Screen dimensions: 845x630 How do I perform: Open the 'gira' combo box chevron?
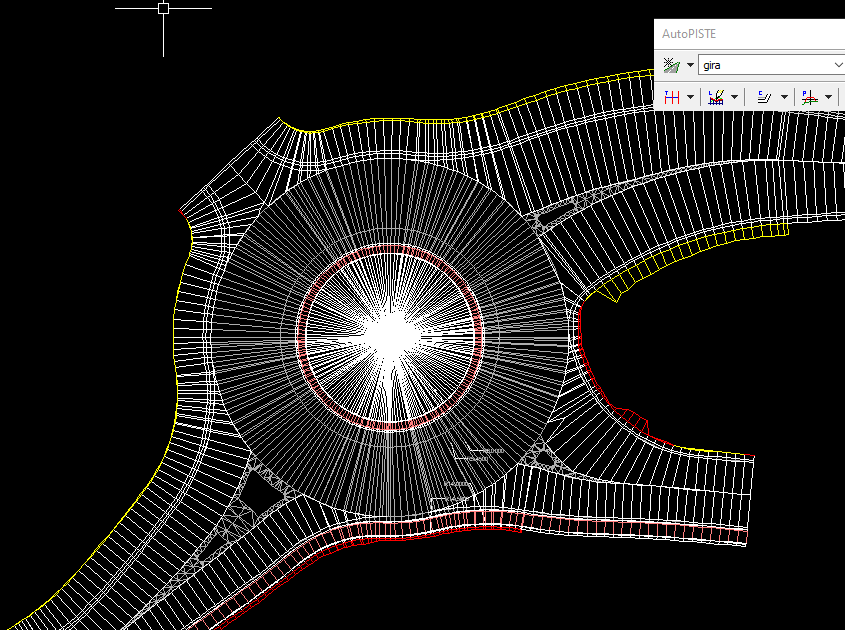pos(837,65)
